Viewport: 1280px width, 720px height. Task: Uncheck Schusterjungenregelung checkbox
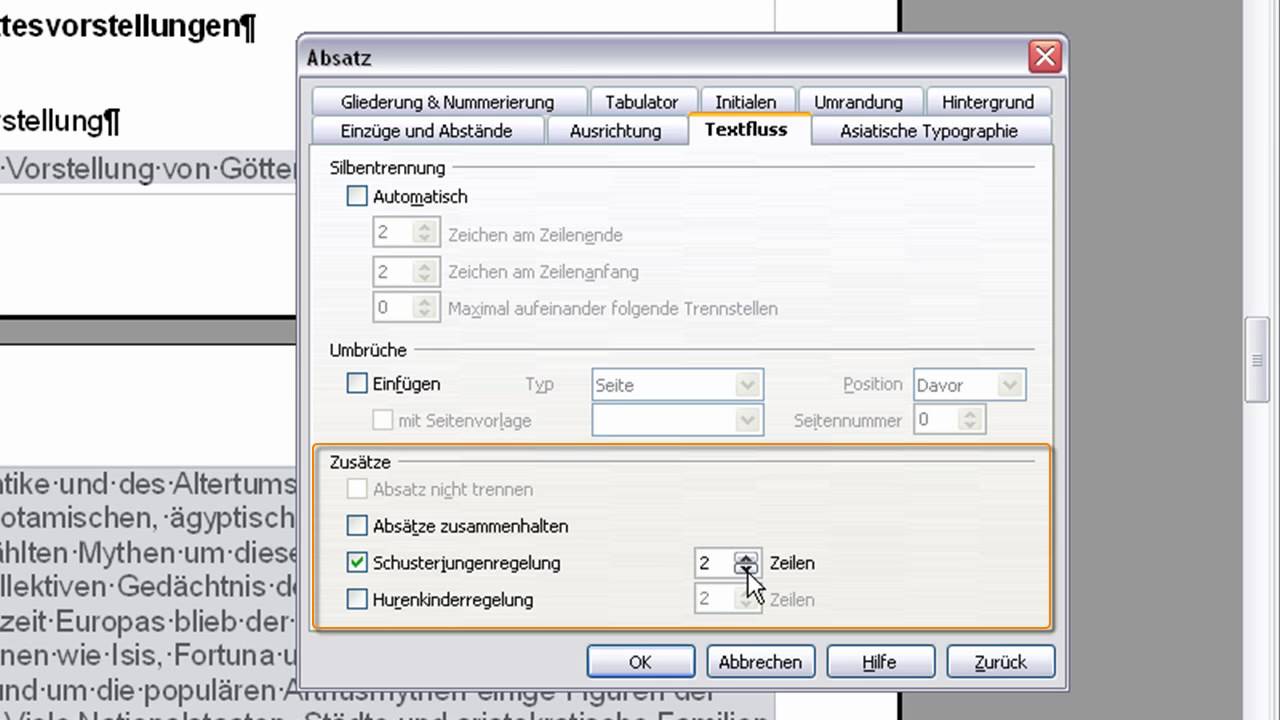(x=357, y=562)
